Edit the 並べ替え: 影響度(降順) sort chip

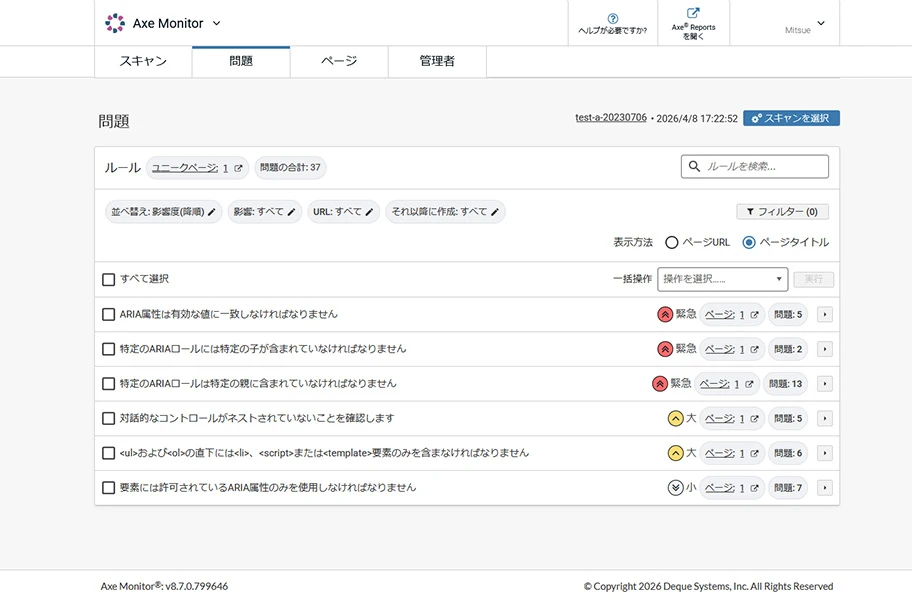point(163,212)
